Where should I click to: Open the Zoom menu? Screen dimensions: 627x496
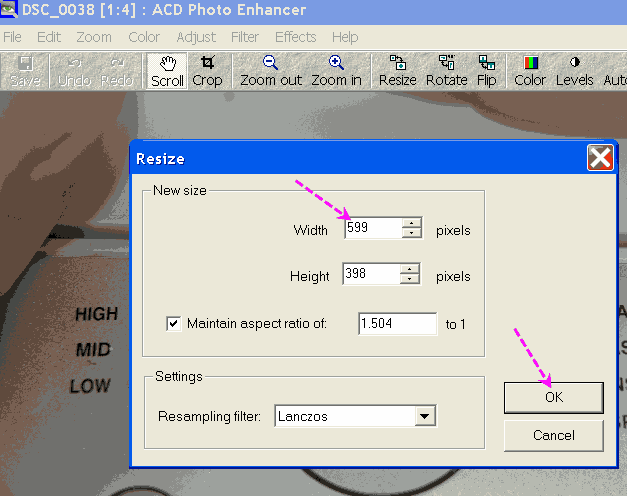click(94, 37)
